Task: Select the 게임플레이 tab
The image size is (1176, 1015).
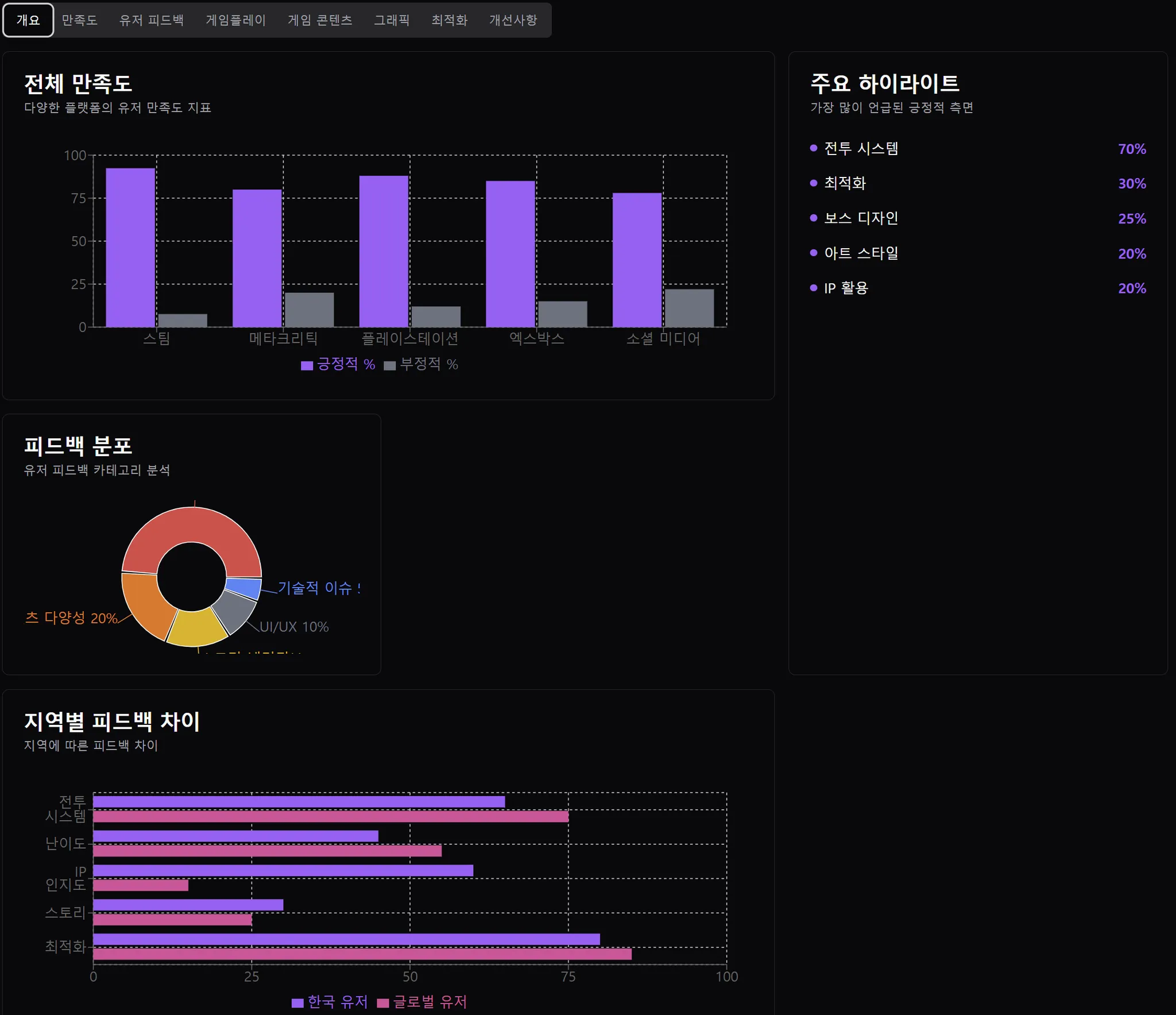Action: coord(235,20)
